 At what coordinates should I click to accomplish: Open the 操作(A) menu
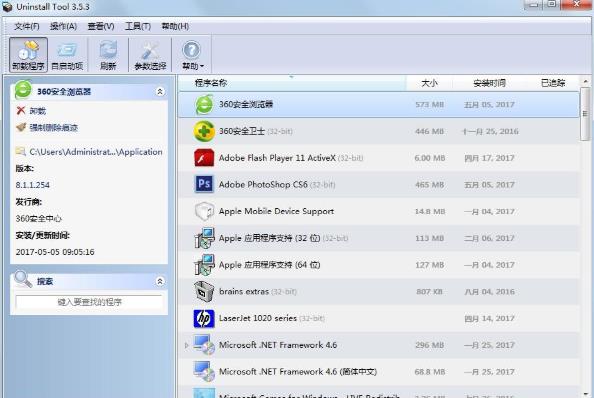(63, 26)
